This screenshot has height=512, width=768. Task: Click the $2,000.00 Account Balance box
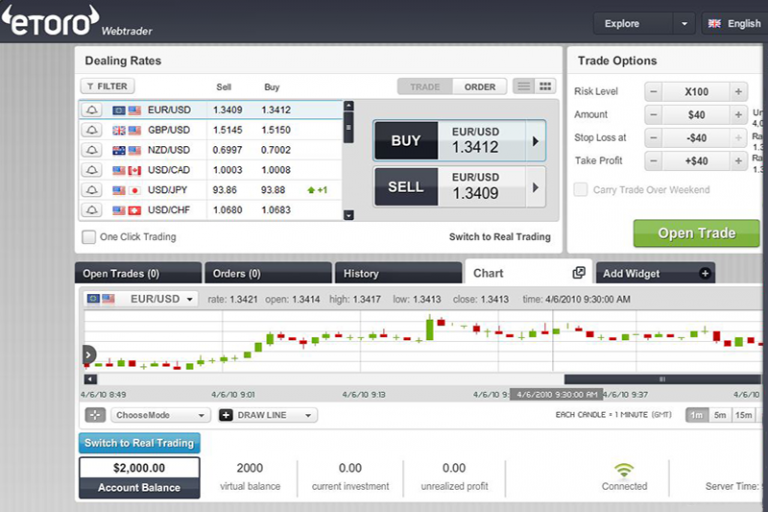pyautogui.click(x=140, y=478)
